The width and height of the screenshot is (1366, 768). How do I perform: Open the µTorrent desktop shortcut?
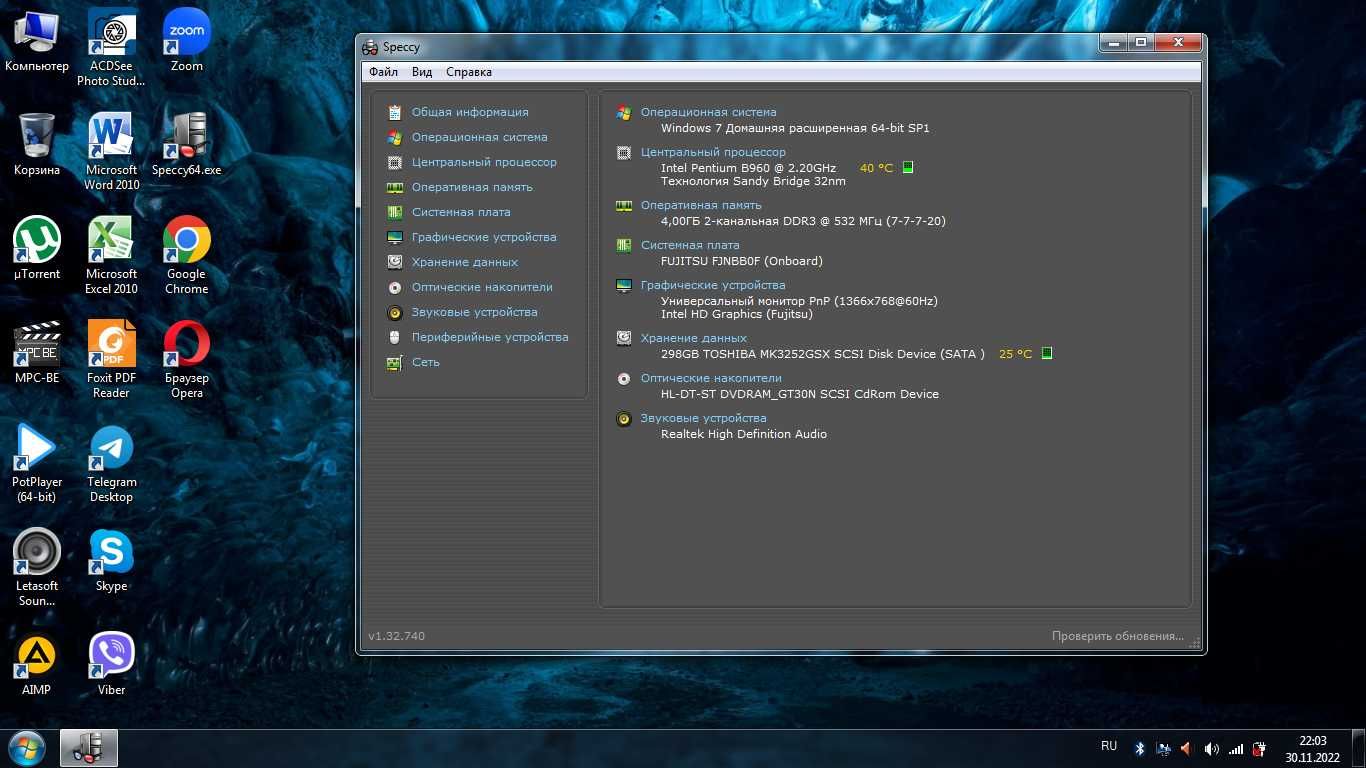click(37, 249)
